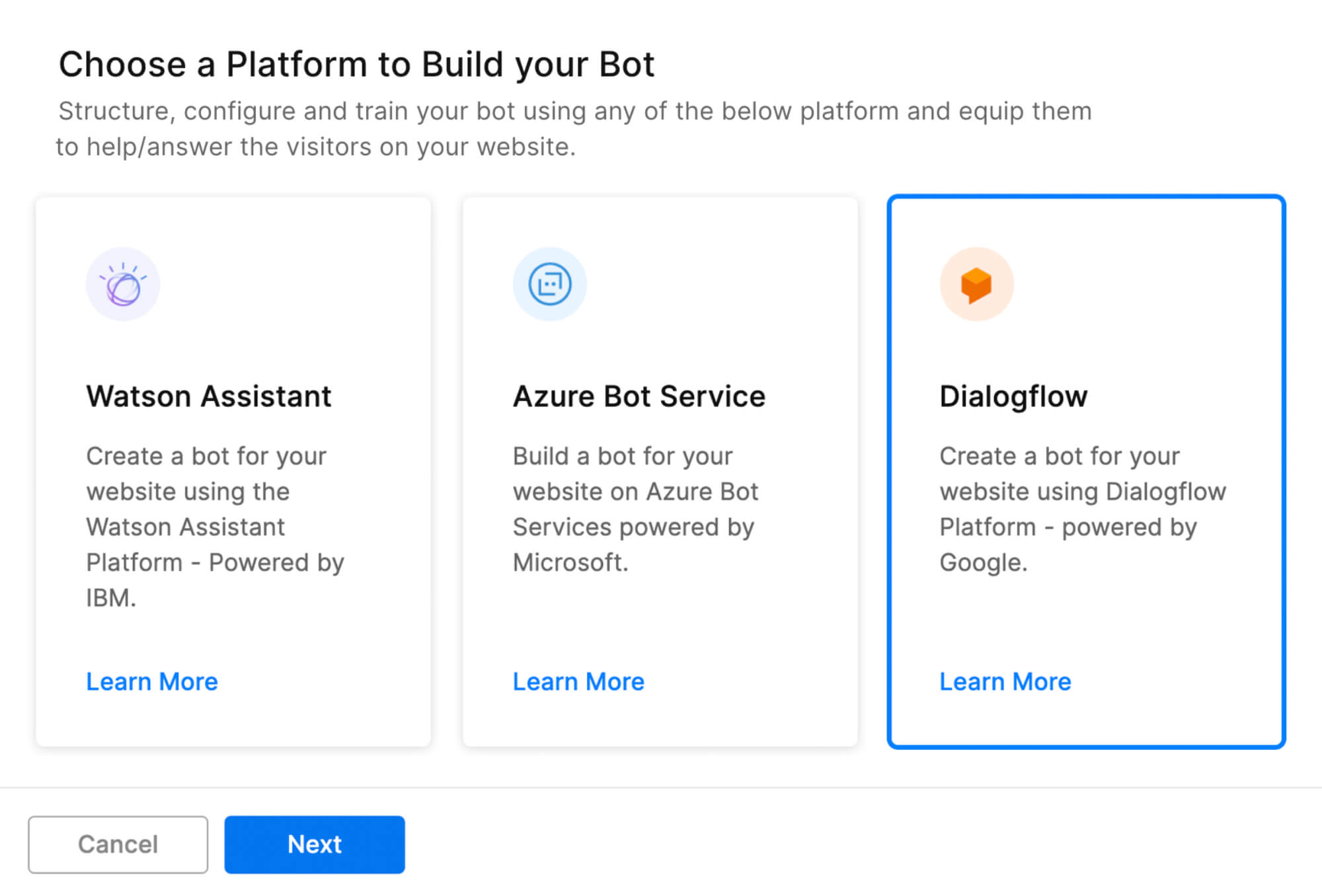Open Learn More for Dialogflow

[1005, 681]
